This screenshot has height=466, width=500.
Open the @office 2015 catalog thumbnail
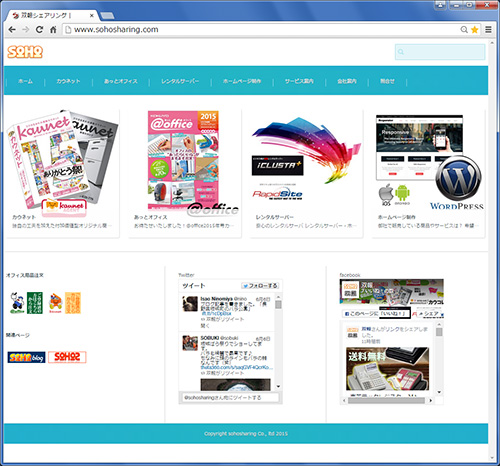pos(183,160)
